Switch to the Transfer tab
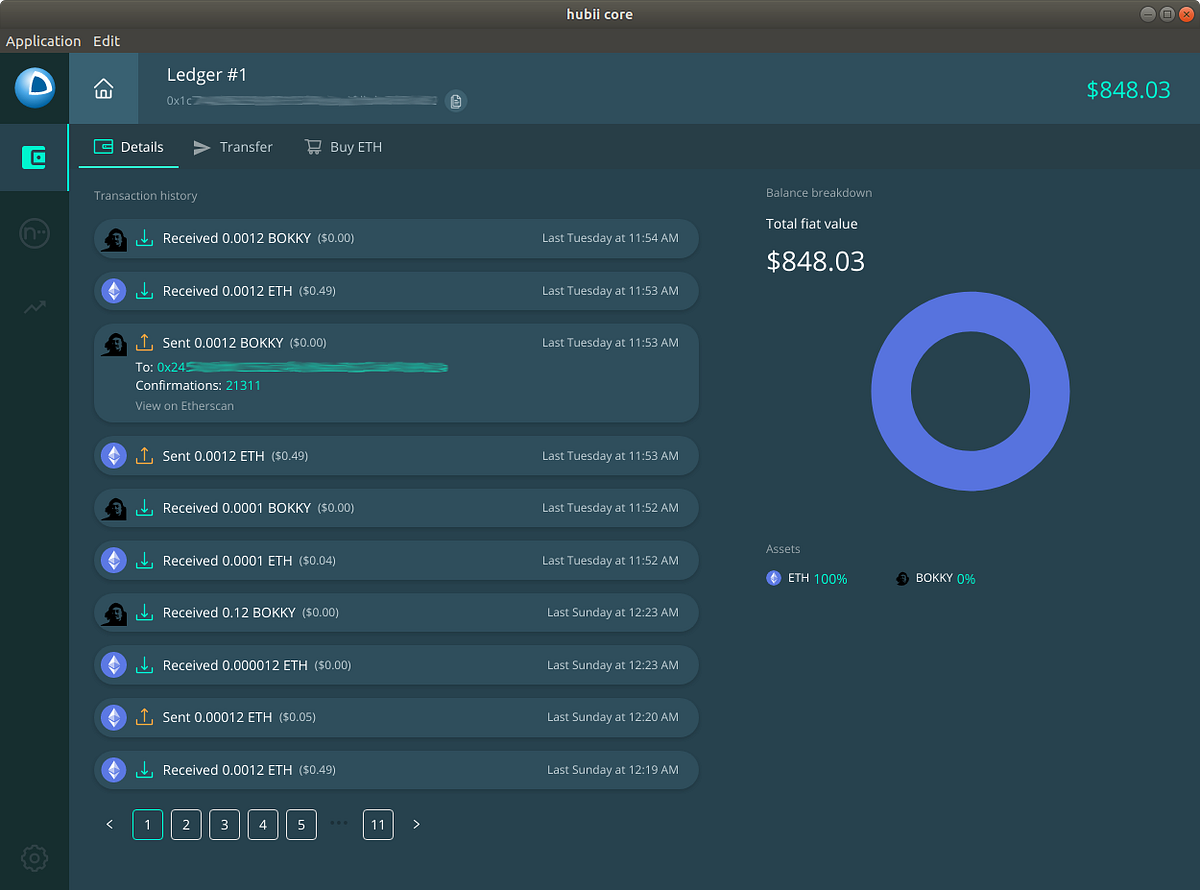The width and height of the screenshot is (1200, 890). tap(233, 147)
